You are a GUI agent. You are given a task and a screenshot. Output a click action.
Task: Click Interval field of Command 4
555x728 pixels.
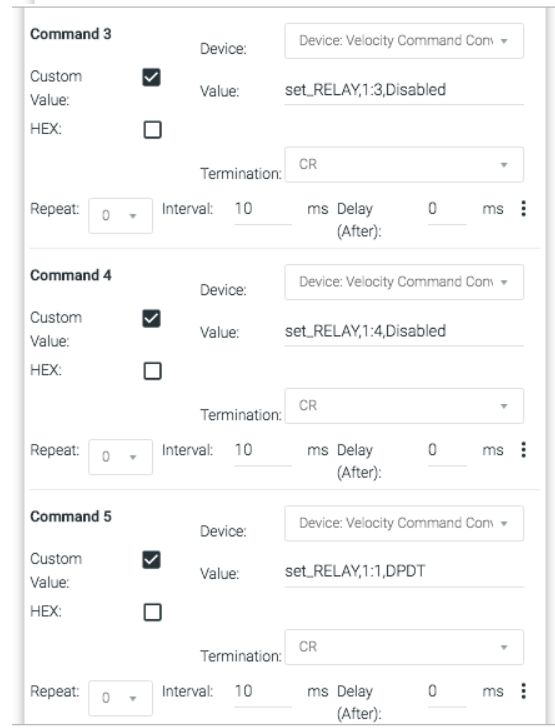(x=263, y=450)
